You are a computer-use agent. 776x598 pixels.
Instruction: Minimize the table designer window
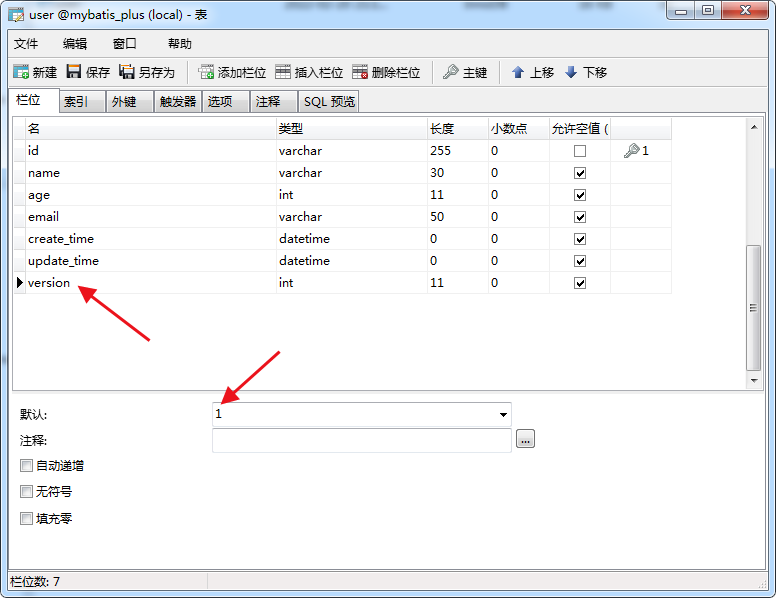pos(681,11)
